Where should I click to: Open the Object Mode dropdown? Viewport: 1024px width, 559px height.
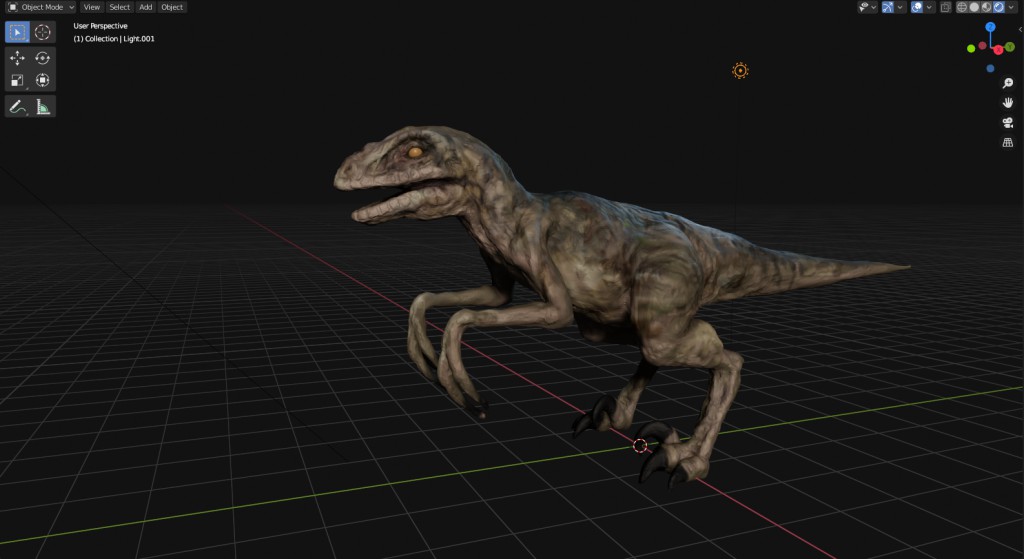coord(41,7)
